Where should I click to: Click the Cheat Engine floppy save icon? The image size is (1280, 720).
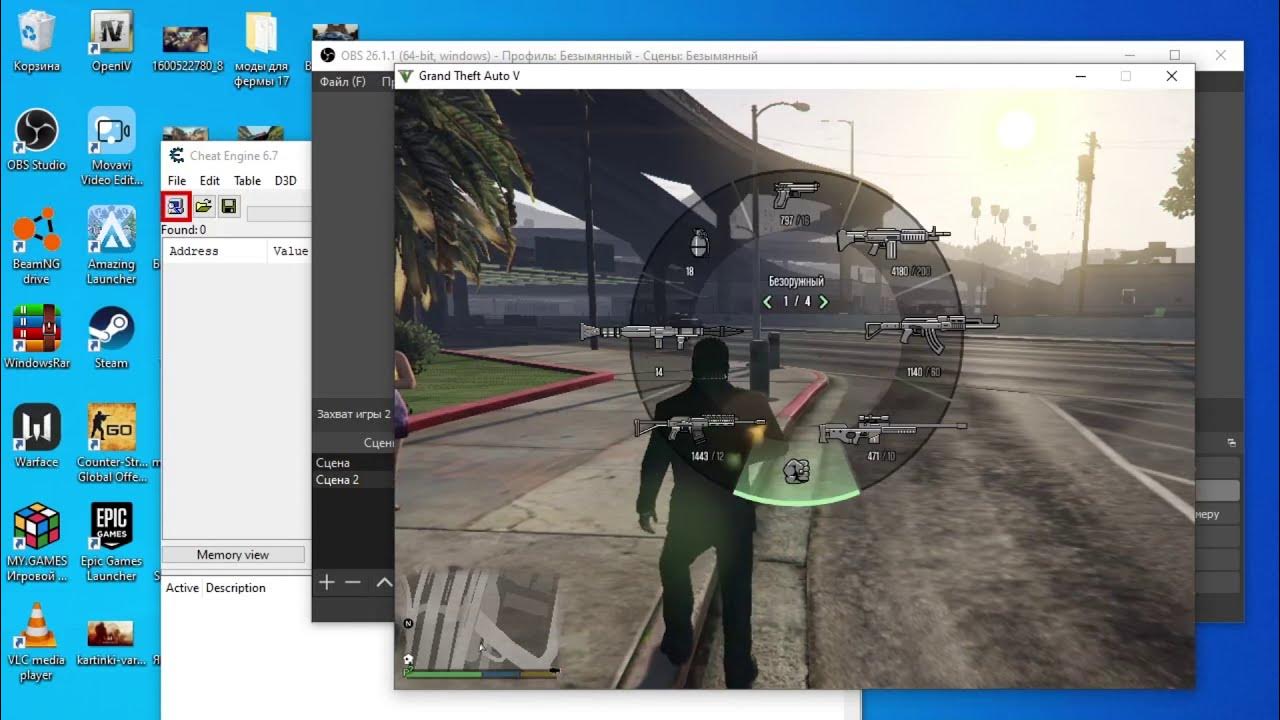click(229, 206)
